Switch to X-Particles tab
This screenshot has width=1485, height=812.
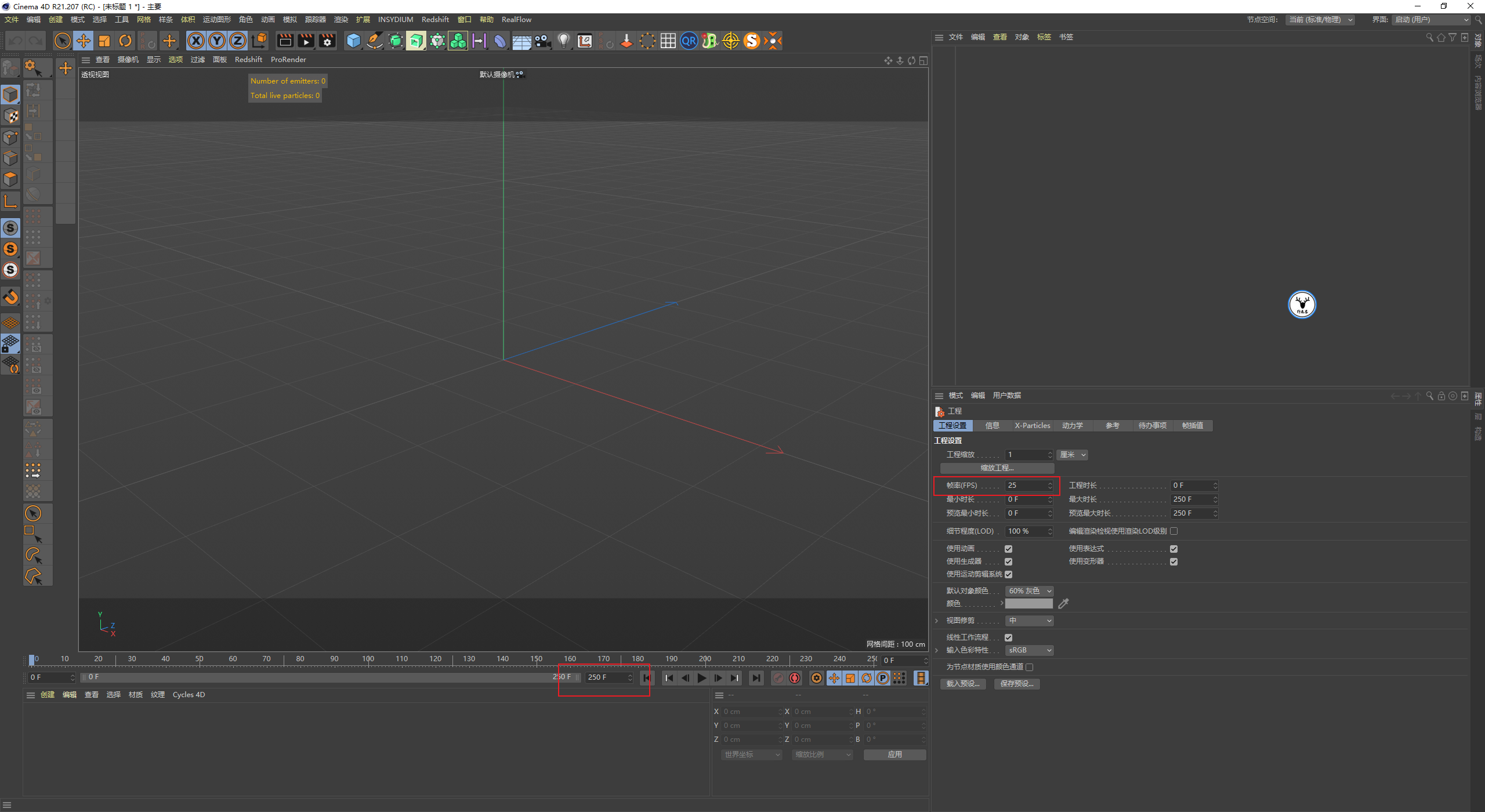1032,425
